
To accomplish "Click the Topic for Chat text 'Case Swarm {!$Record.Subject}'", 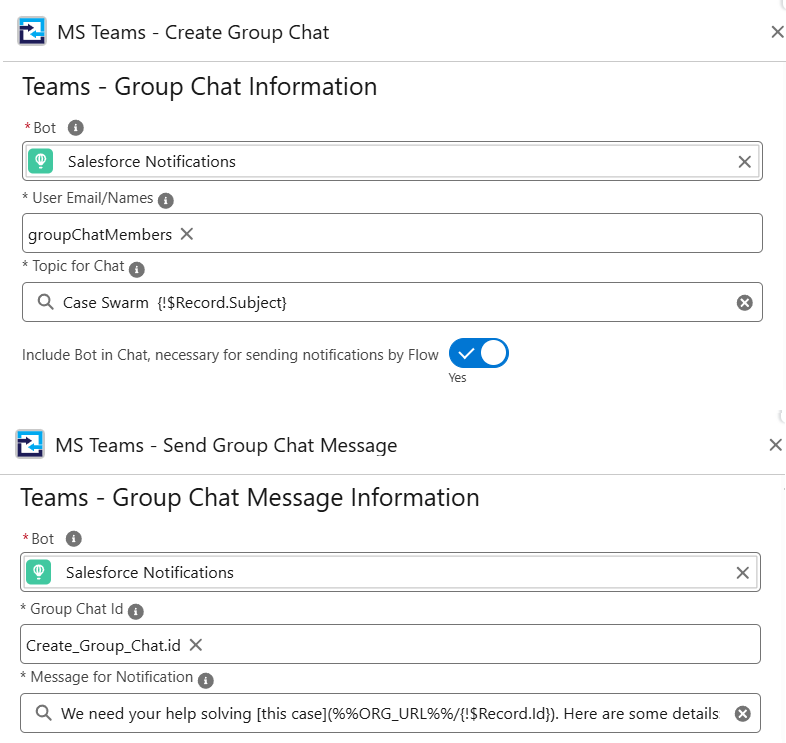I will pos(174,303).
